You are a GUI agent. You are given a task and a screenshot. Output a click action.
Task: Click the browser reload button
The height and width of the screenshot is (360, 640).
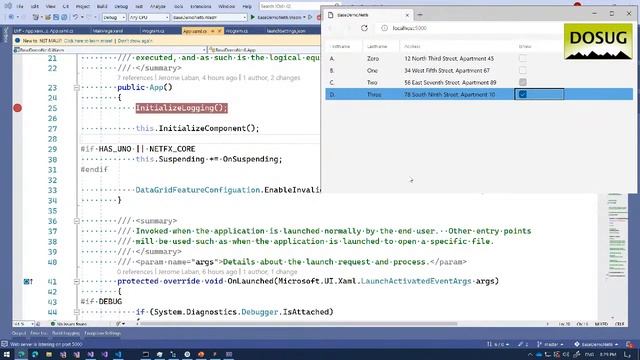pyautogui.click(x=364, y=28)
